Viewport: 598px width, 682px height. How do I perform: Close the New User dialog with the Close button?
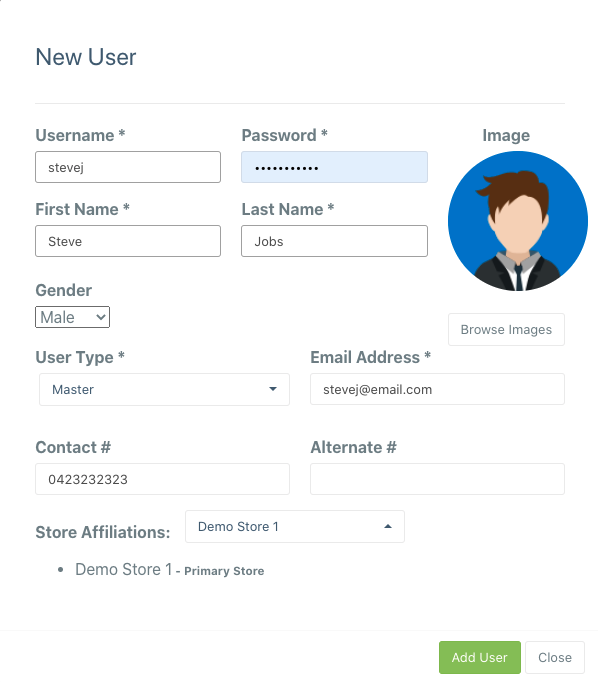[555, 657]
